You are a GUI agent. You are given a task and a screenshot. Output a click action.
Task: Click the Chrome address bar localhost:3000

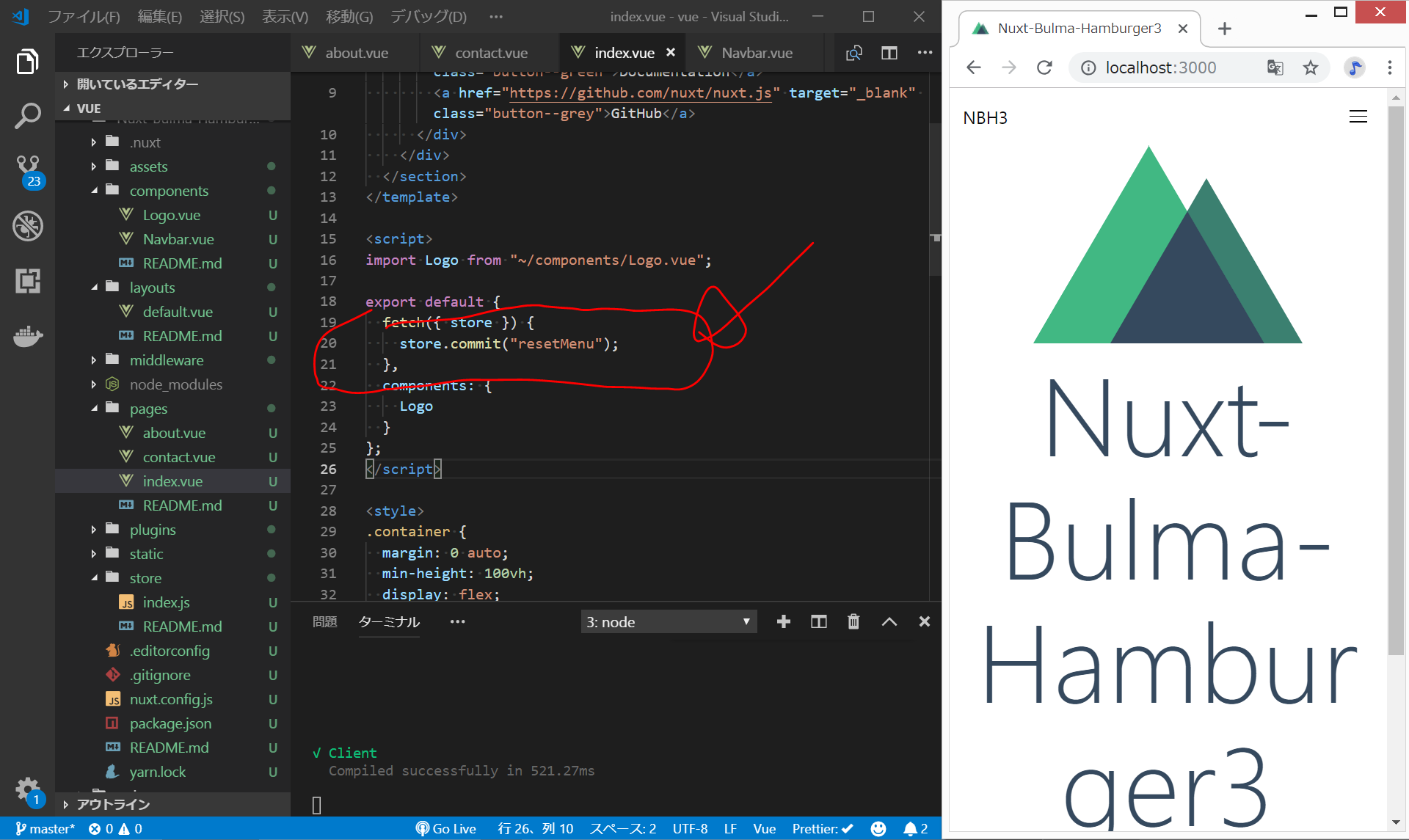1160,67
